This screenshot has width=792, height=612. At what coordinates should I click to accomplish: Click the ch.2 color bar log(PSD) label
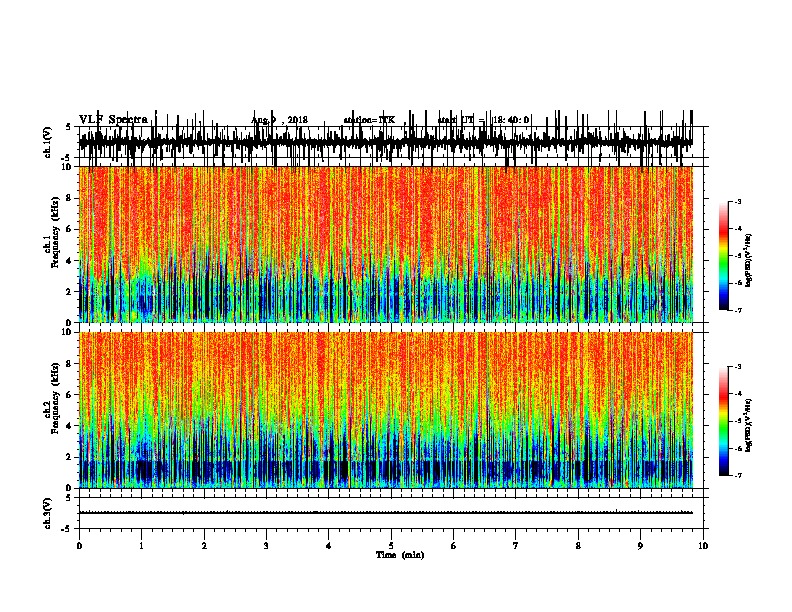click(748, 426)
